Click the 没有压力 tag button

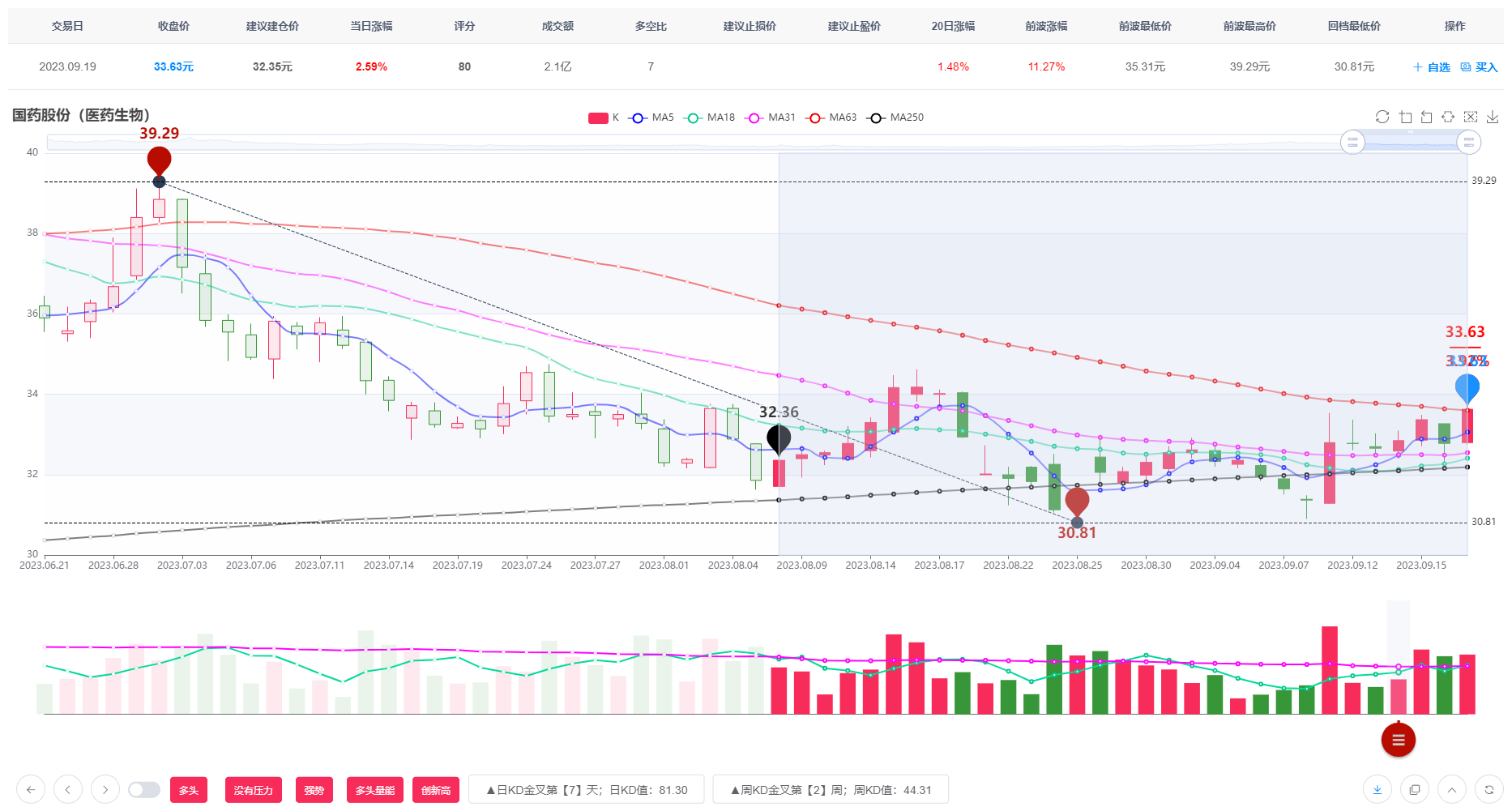tap(254, 790)
